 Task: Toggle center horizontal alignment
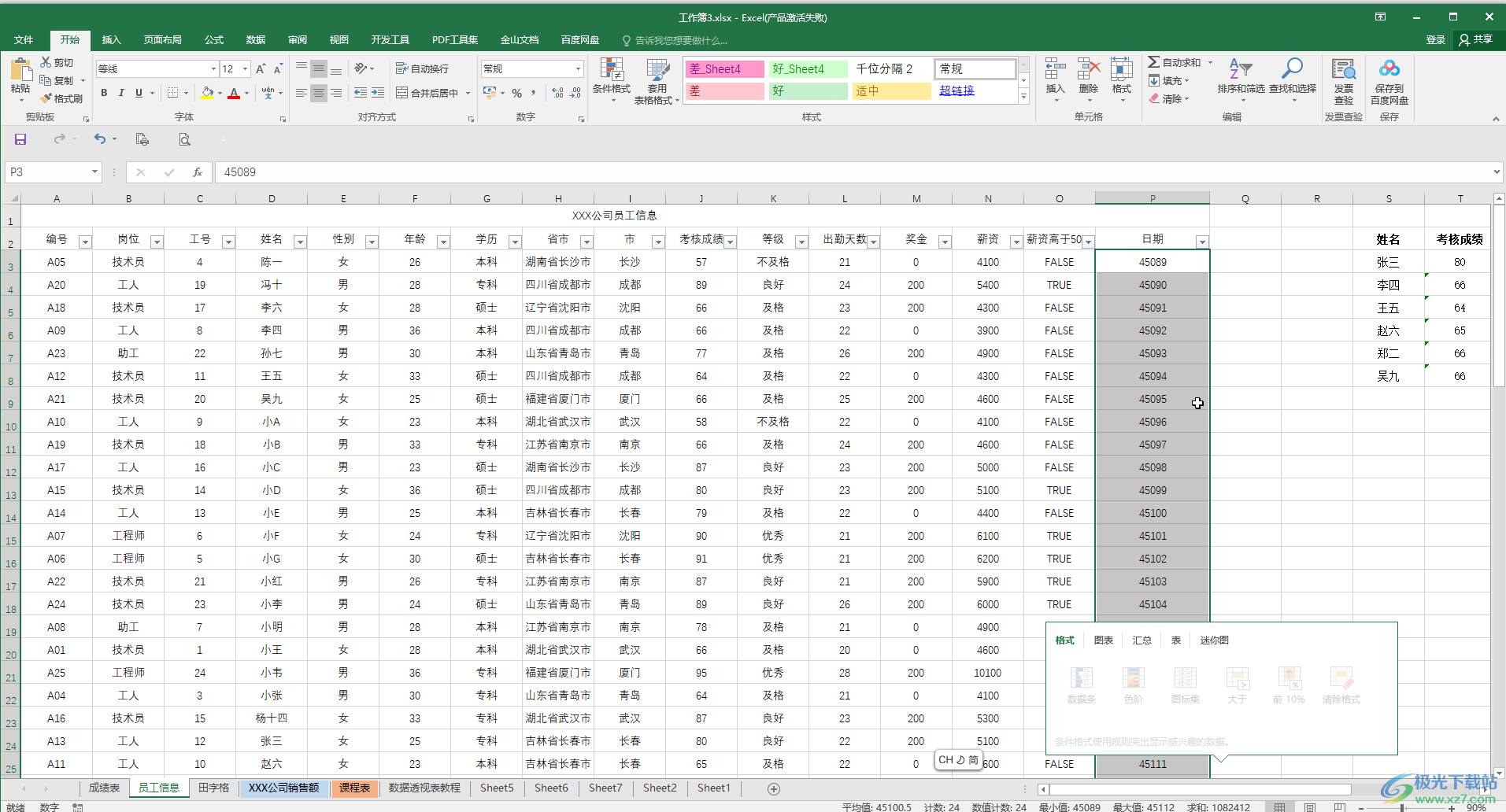coord(319,93)
